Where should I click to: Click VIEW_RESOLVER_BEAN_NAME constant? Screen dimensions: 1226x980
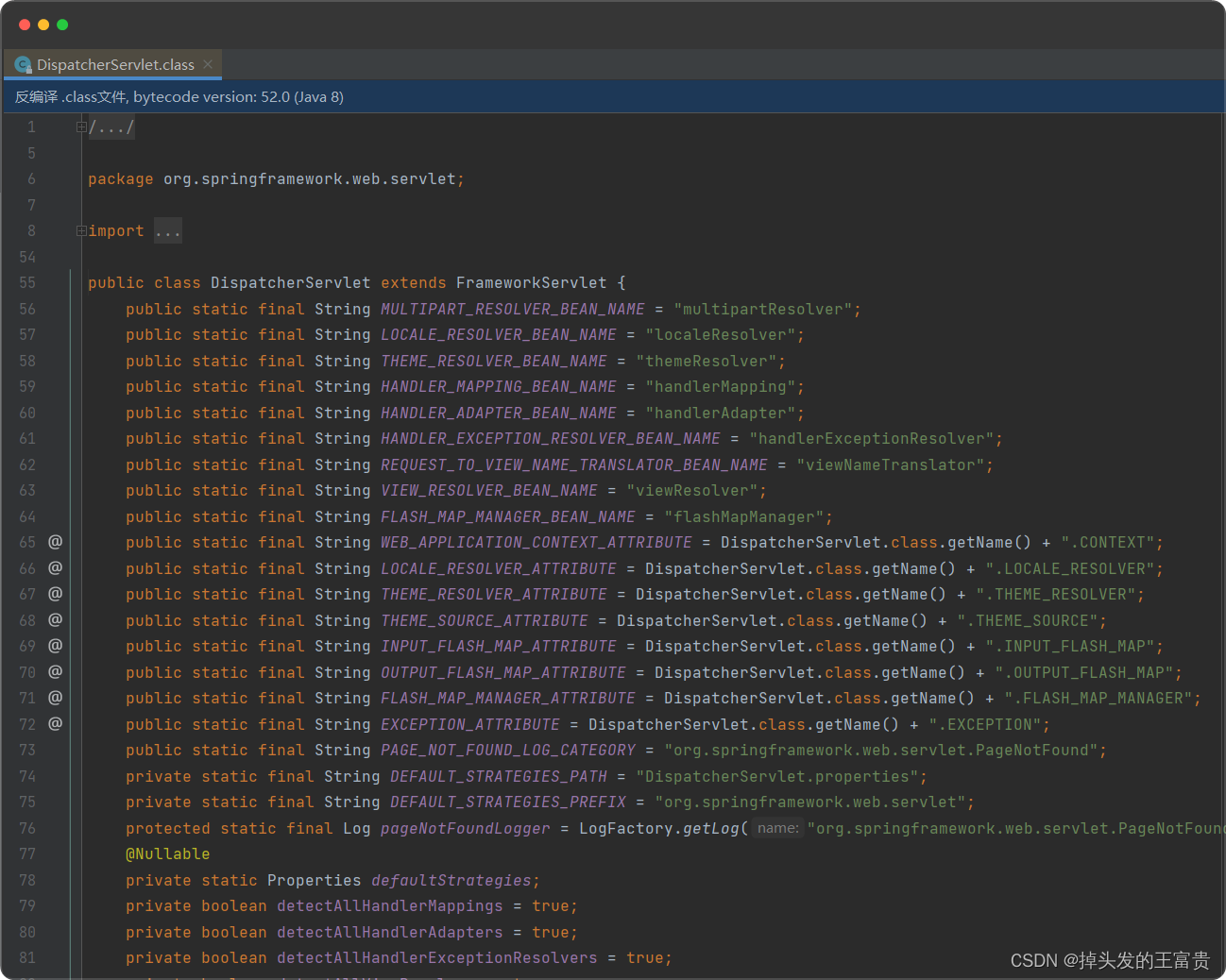[489, 491]
